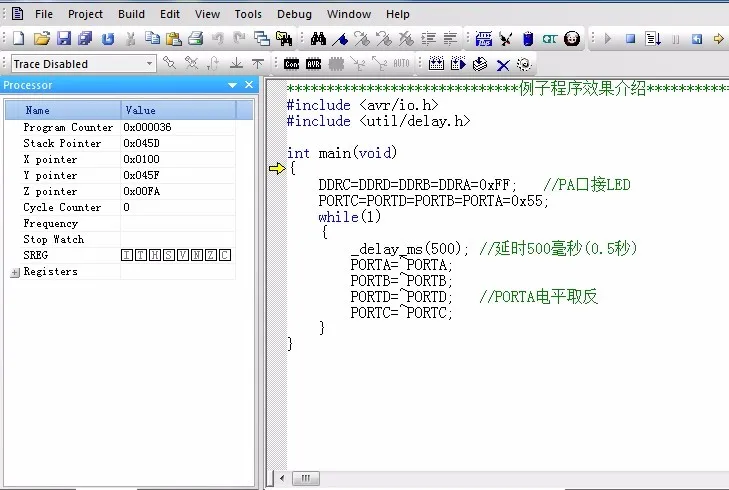Click the blue reset arrow icon
The width and height of the screenshot is (729, 490).
(x=696, y=39)
